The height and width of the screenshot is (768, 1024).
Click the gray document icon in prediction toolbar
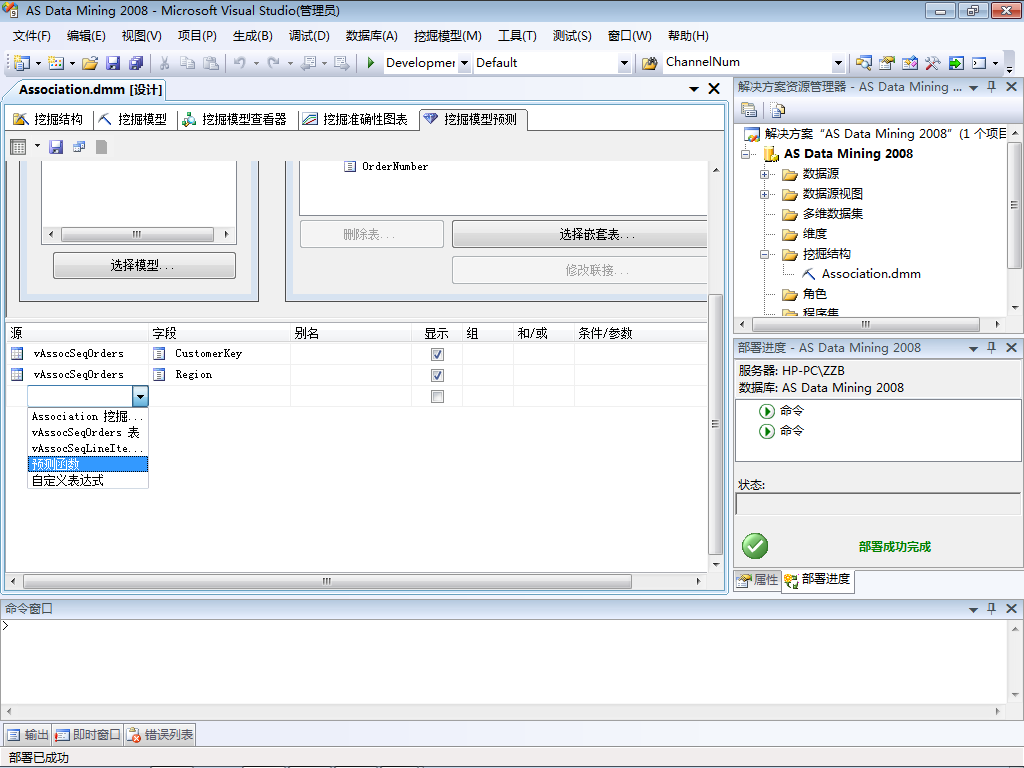101,147
